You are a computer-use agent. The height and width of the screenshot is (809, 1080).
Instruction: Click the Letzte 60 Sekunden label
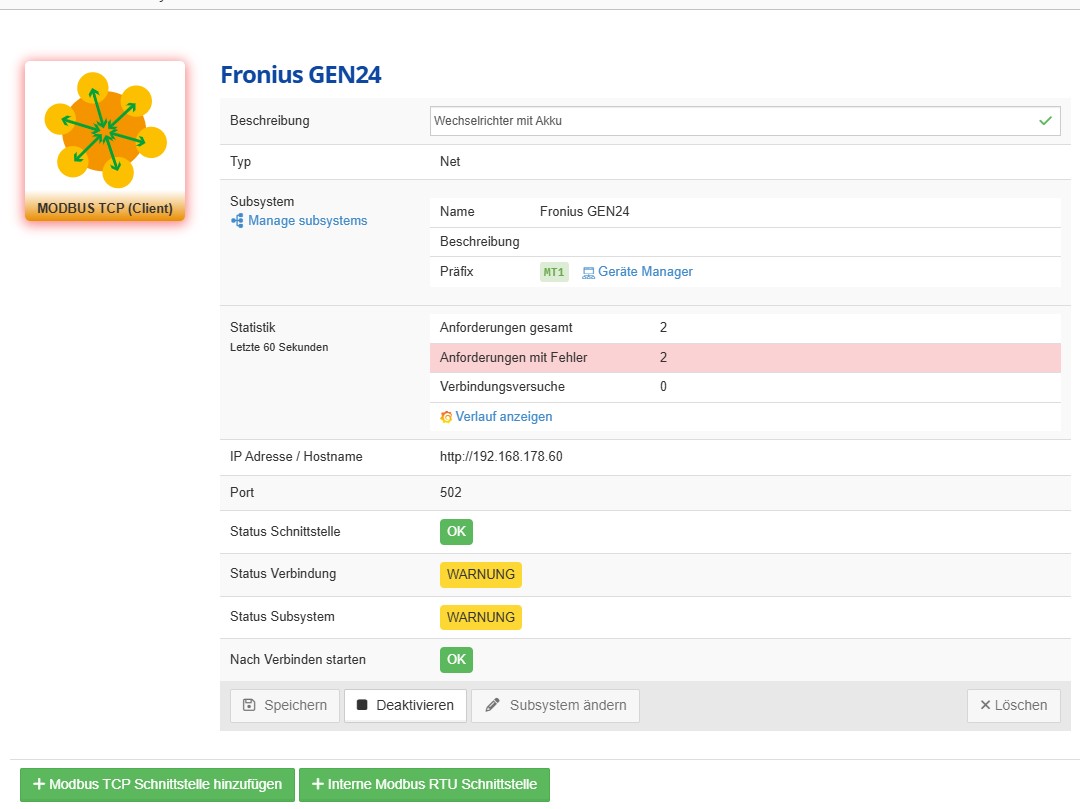tap(279, 348)
